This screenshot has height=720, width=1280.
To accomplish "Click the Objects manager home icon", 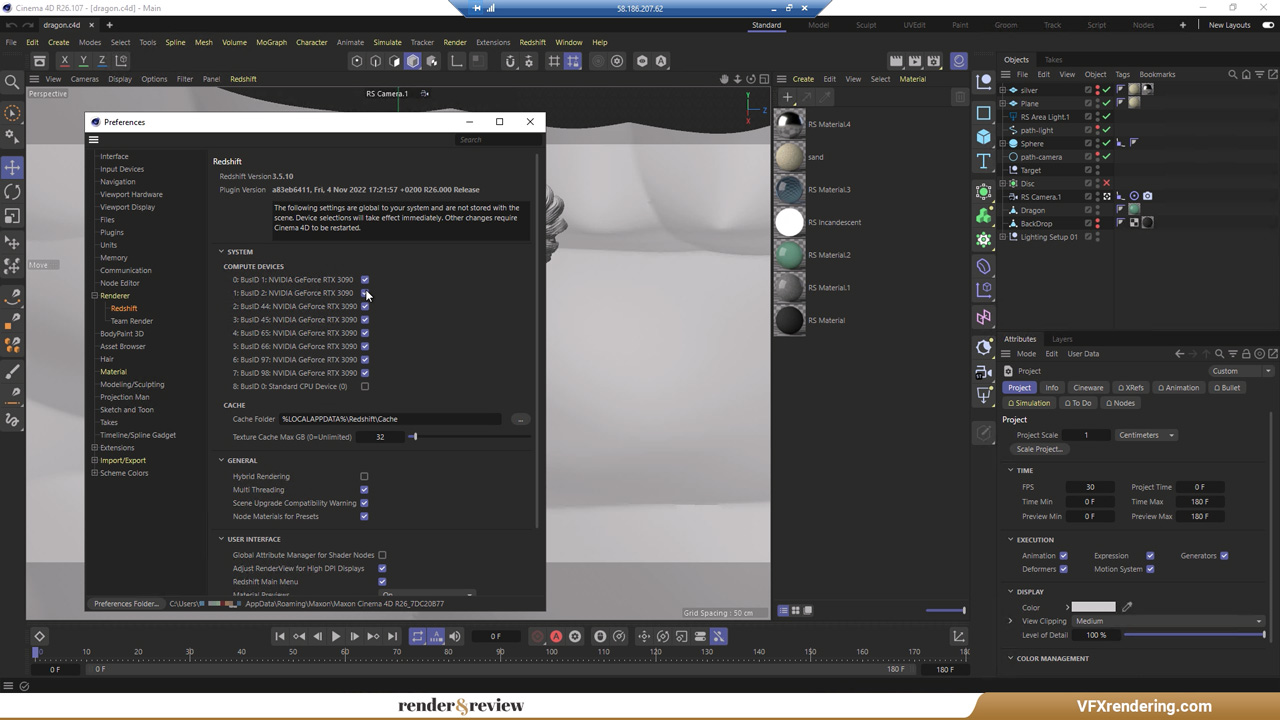I will (1245, 74).
